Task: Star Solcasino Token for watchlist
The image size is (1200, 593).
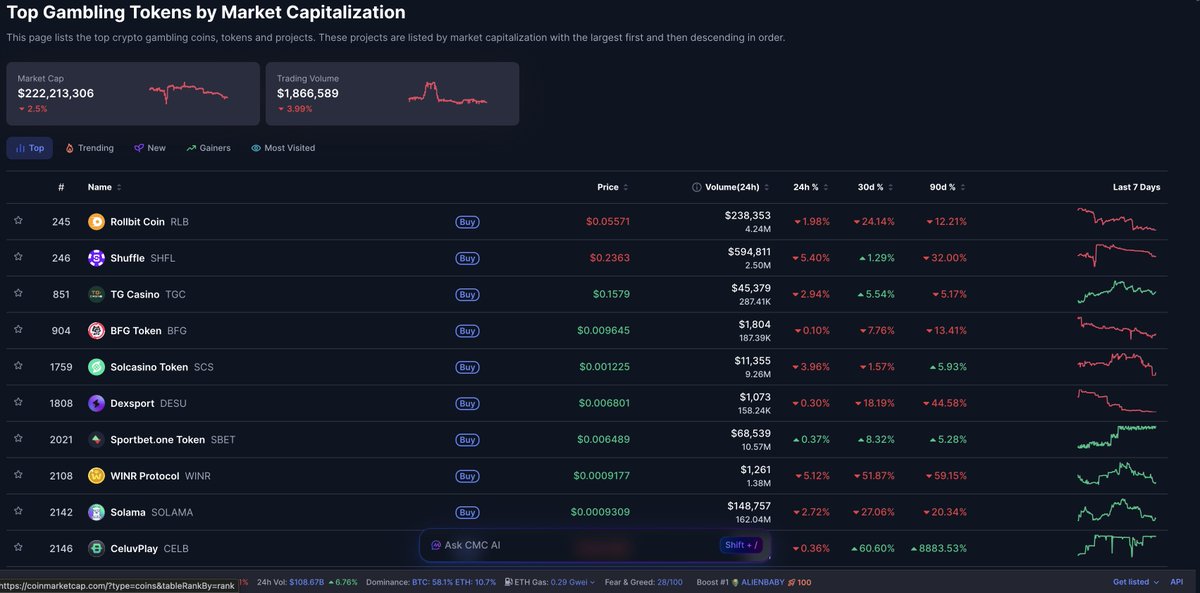Action: click(18, 366)
